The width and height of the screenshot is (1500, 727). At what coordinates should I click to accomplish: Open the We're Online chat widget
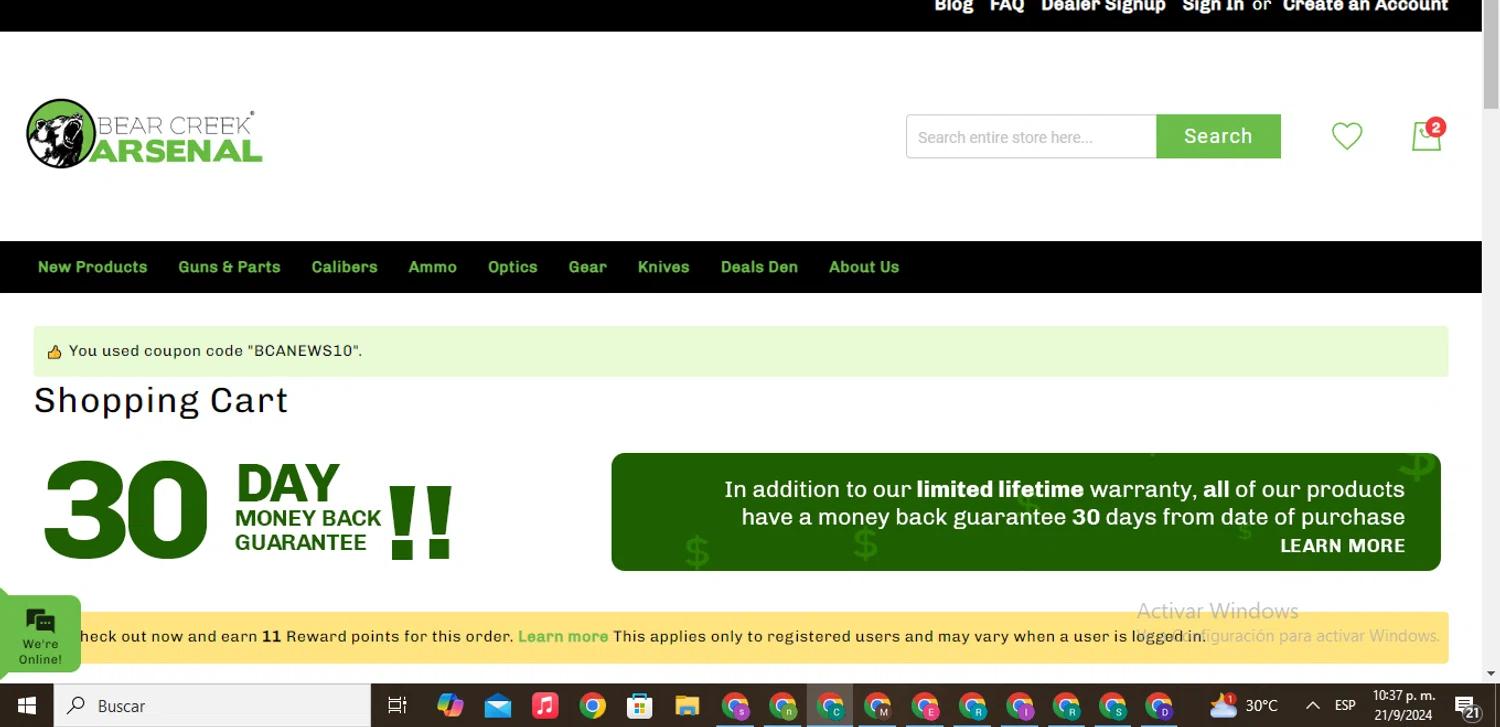click(x=40, y=634)
